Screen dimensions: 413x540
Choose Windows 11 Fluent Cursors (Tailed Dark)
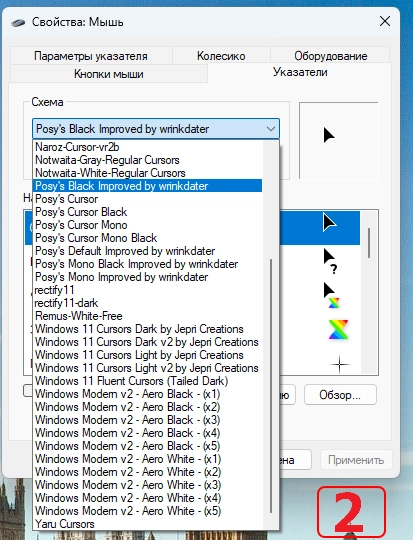[147, 381]
